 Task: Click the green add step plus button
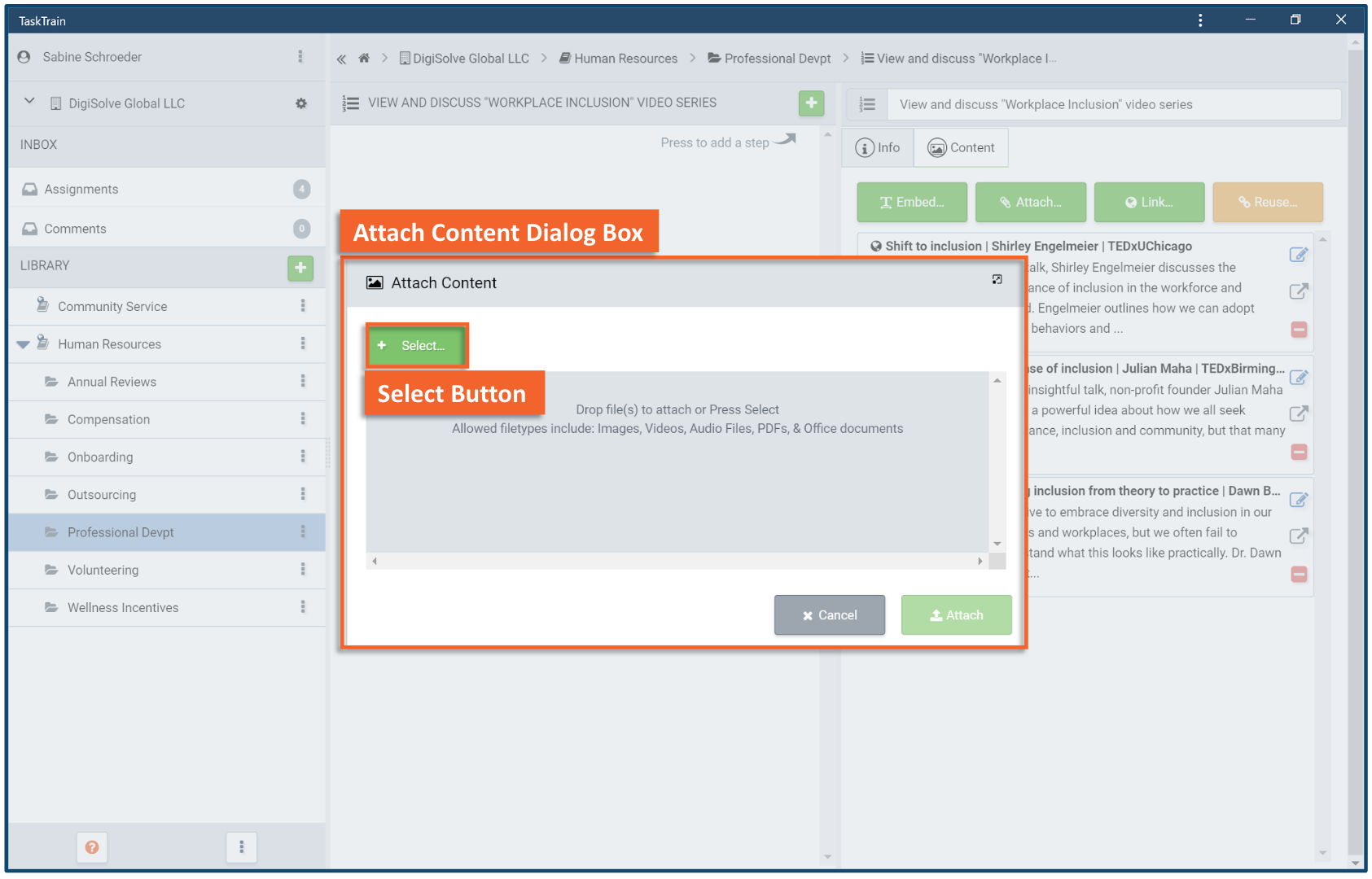click(x=811, y=103)
